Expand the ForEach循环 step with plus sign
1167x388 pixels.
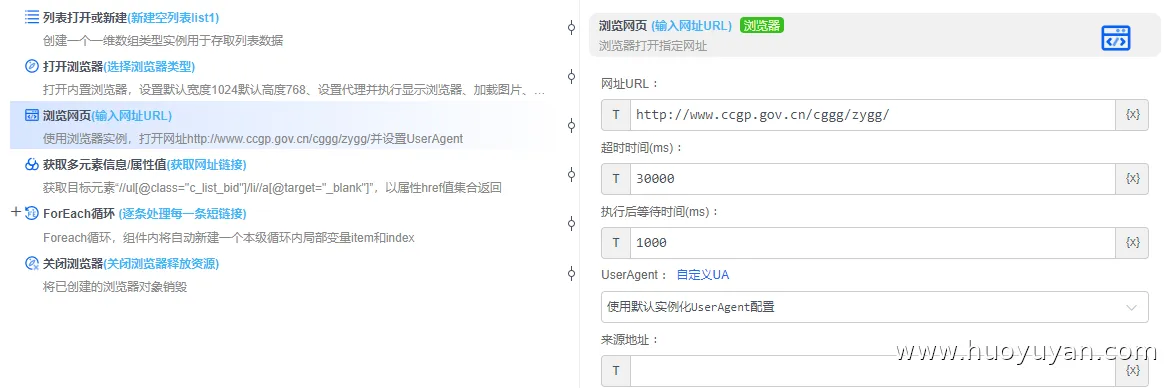coord(16,212)
